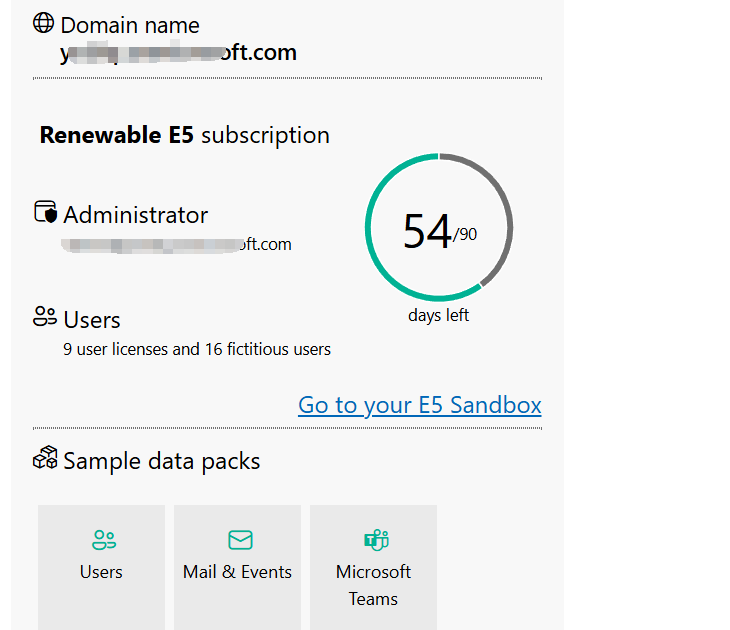The width and height of the screenshot is (730, 630).
Task: Click the Administrator shield icon
Action: [x=46, y=212]
